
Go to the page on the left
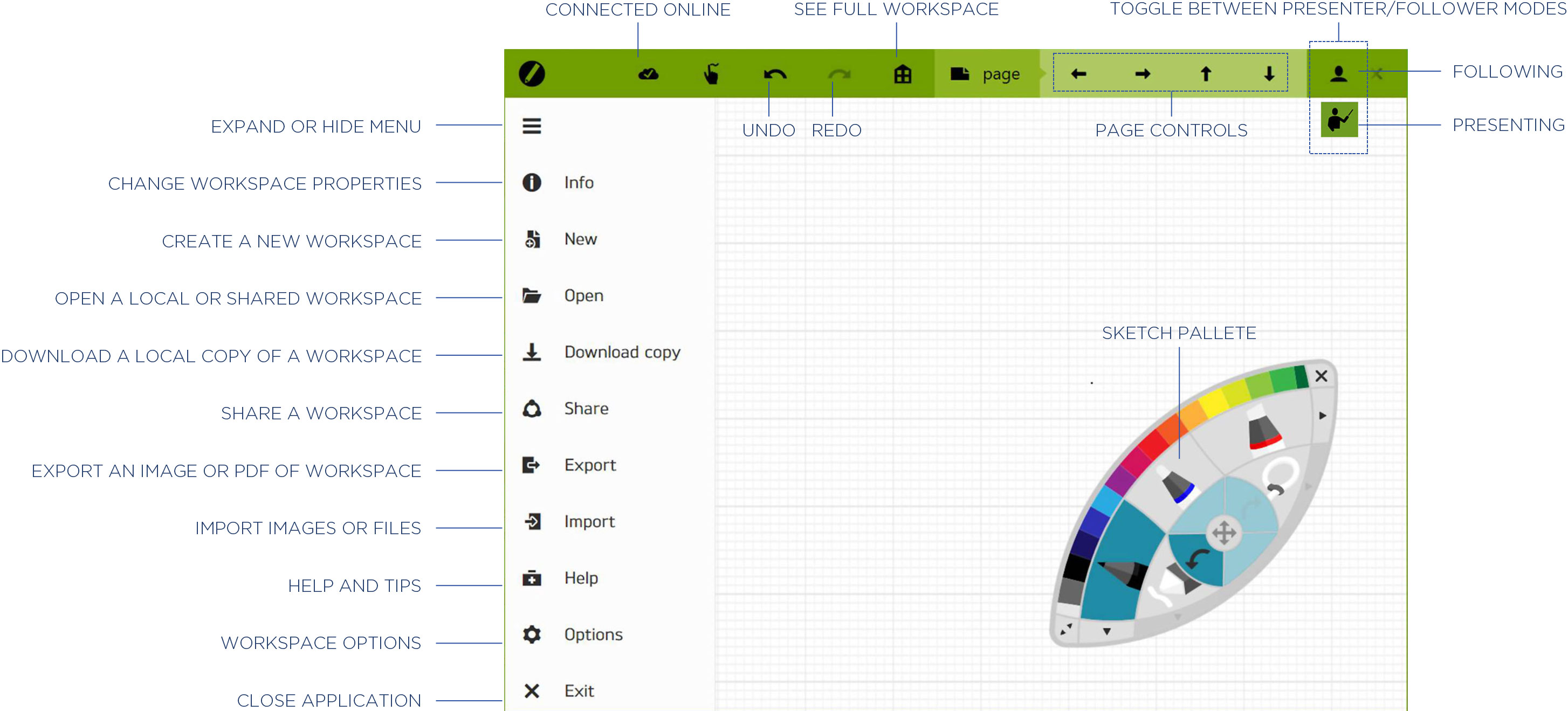click(1078, 74)
